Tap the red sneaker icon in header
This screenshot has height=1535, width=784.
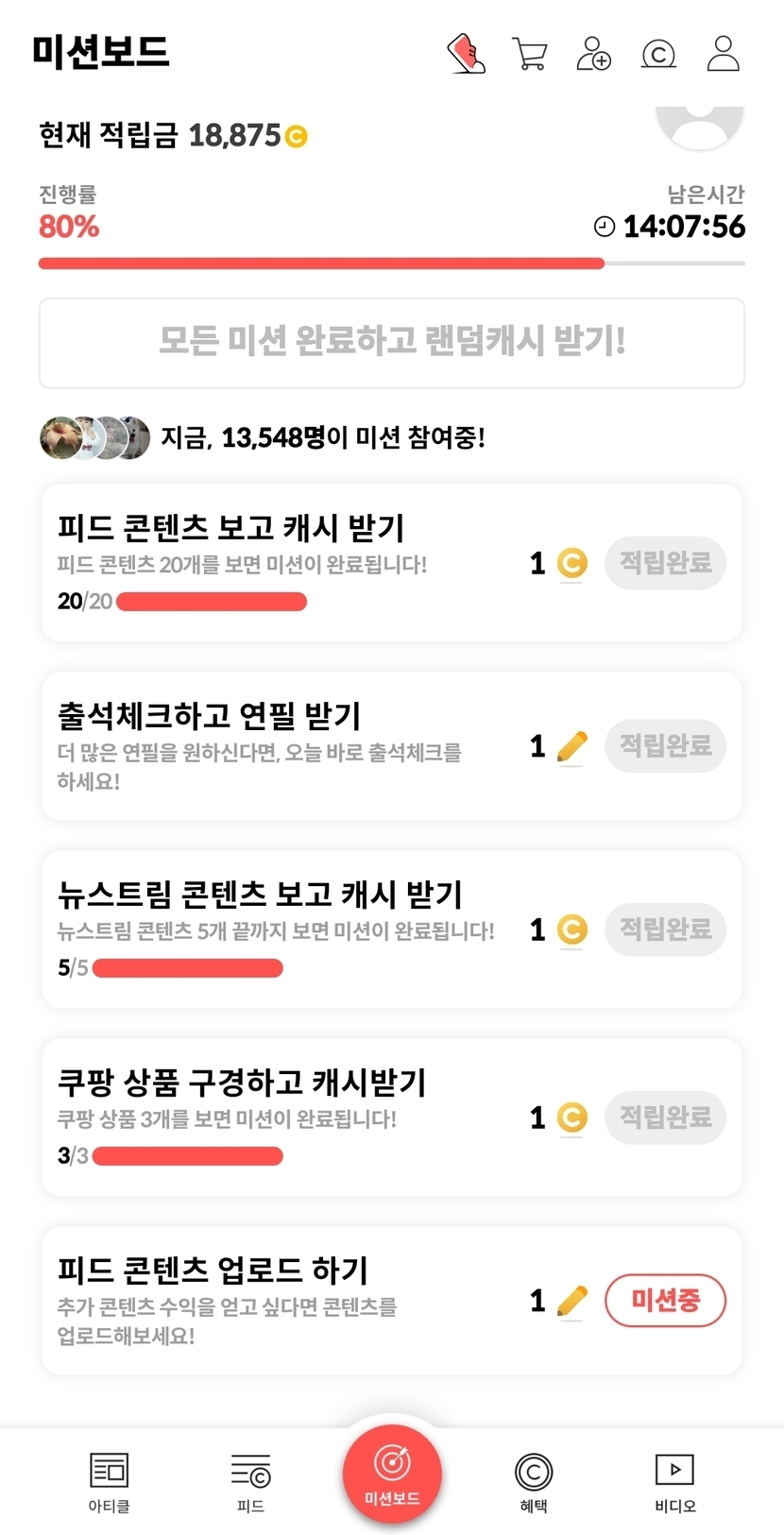(466, 53)
